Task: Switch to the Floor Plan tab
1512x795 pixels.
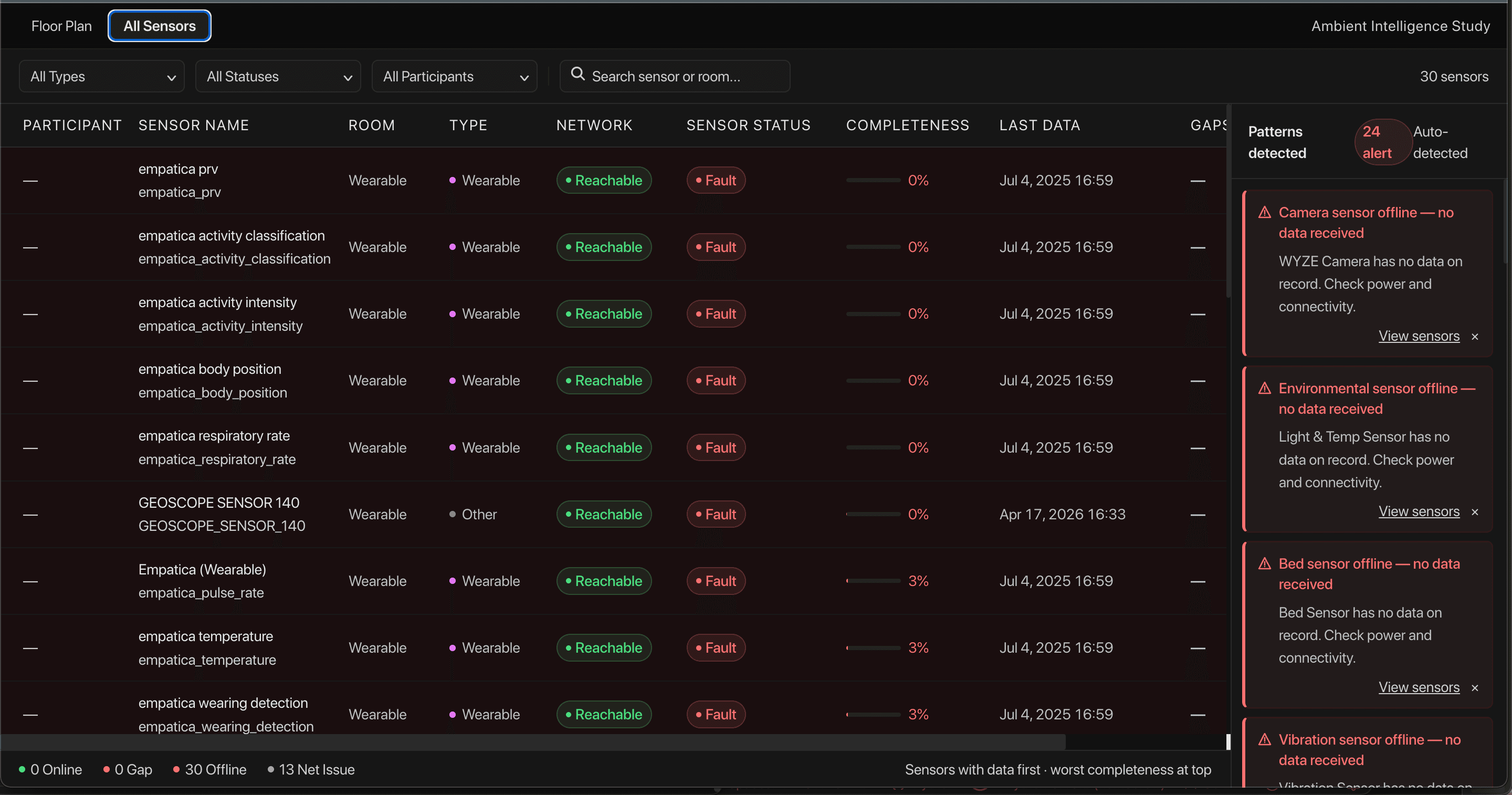Action: (61, 26)
